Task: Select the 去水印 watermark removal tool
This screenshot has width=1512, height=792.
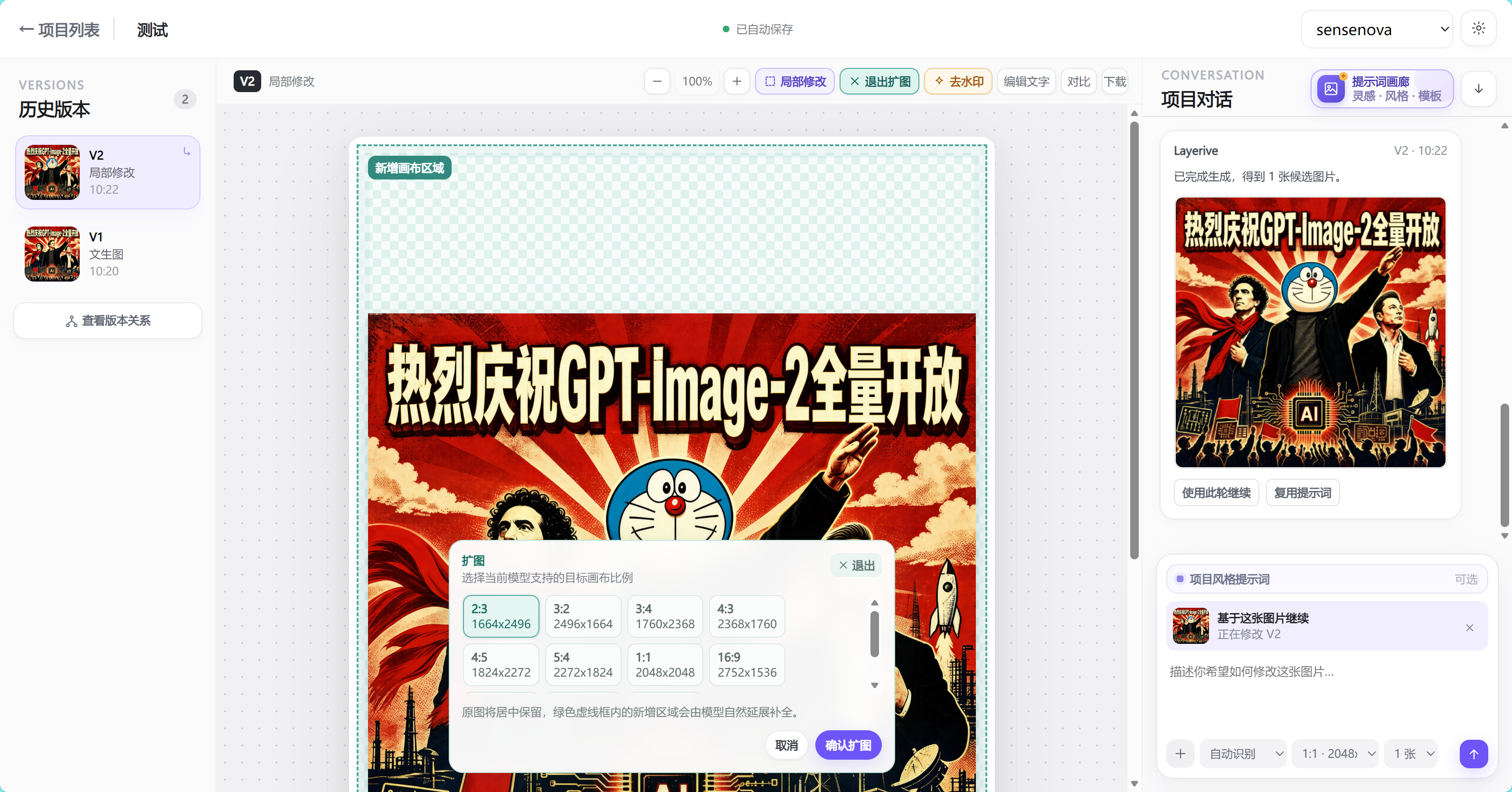Action: click(x=958, y=82)
